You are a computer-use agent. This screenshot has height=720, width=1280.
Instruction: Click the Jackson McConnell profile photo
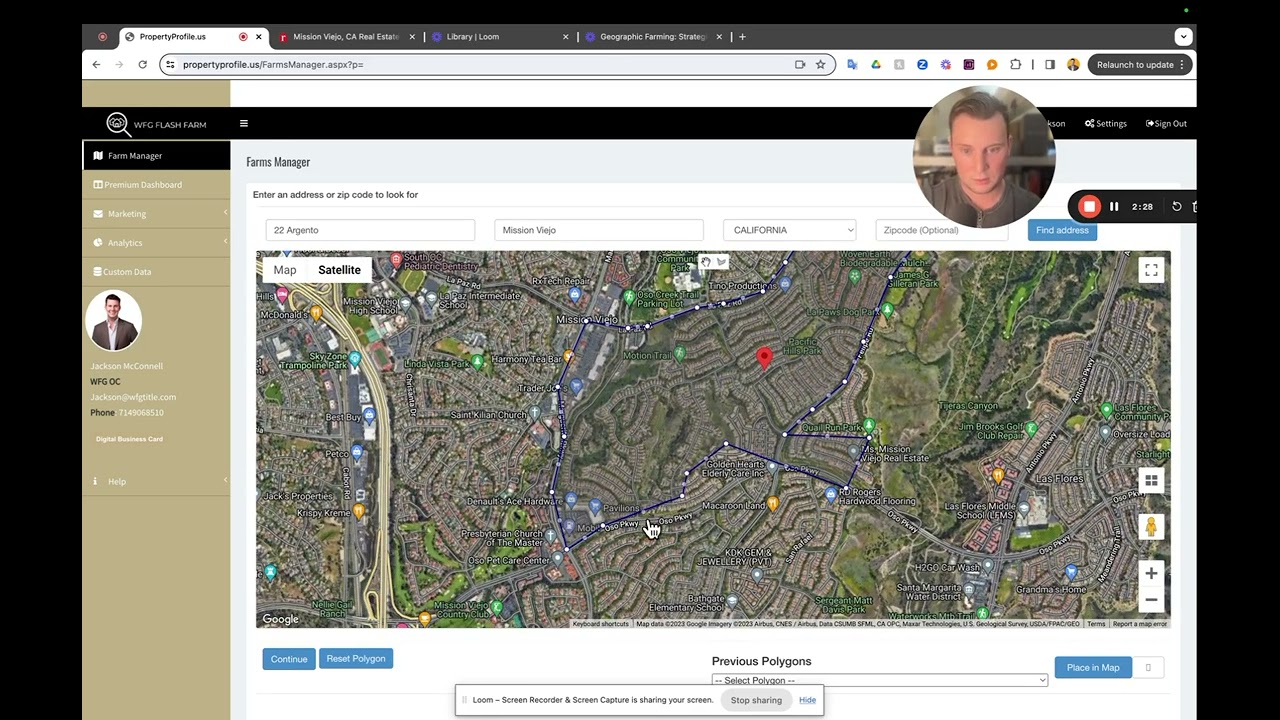tap(113, 321)
